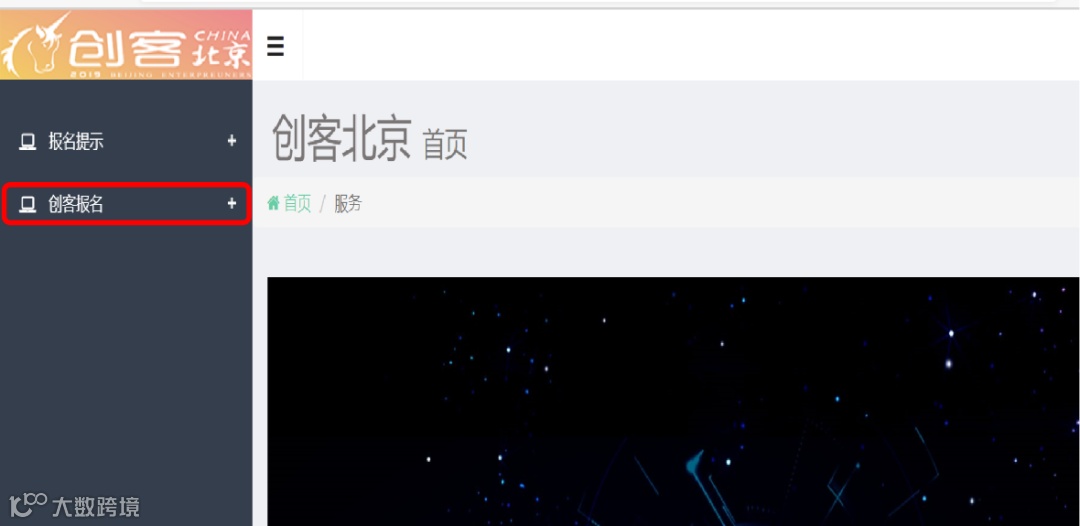Expand 创客报名 with its plus sign
Viewport: 1080px width, 526px height.
[x=231, y=203]
